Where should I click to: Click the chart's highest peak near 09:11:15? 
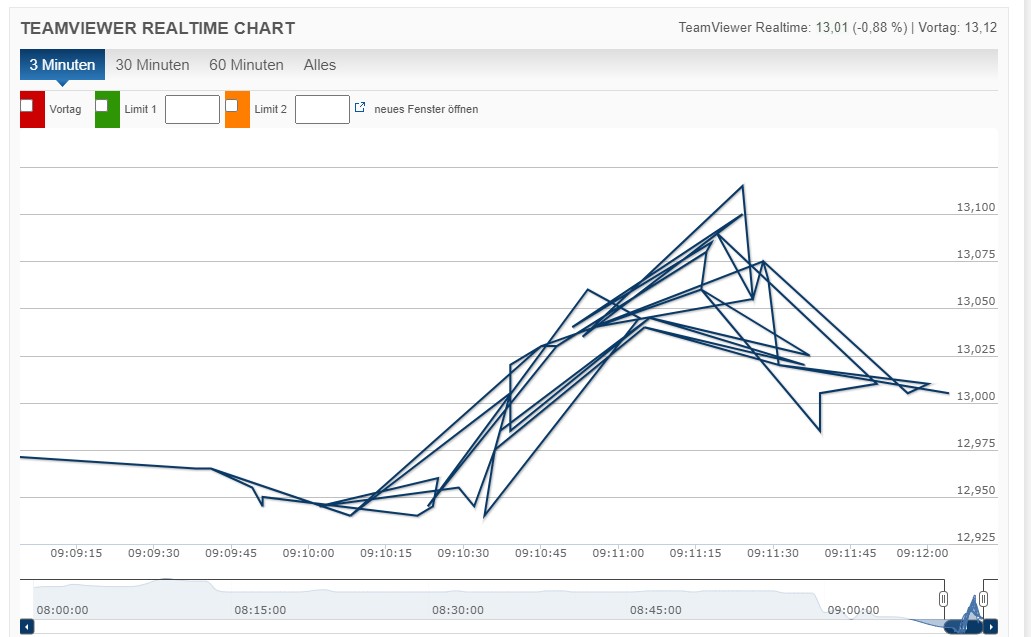click(742, 186)
